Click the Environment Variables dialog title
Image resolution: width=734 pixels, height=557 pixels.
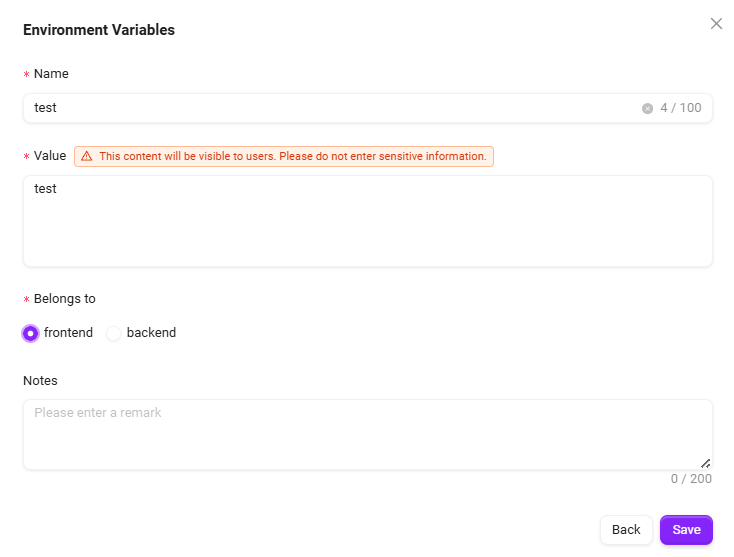click(99, 30)
